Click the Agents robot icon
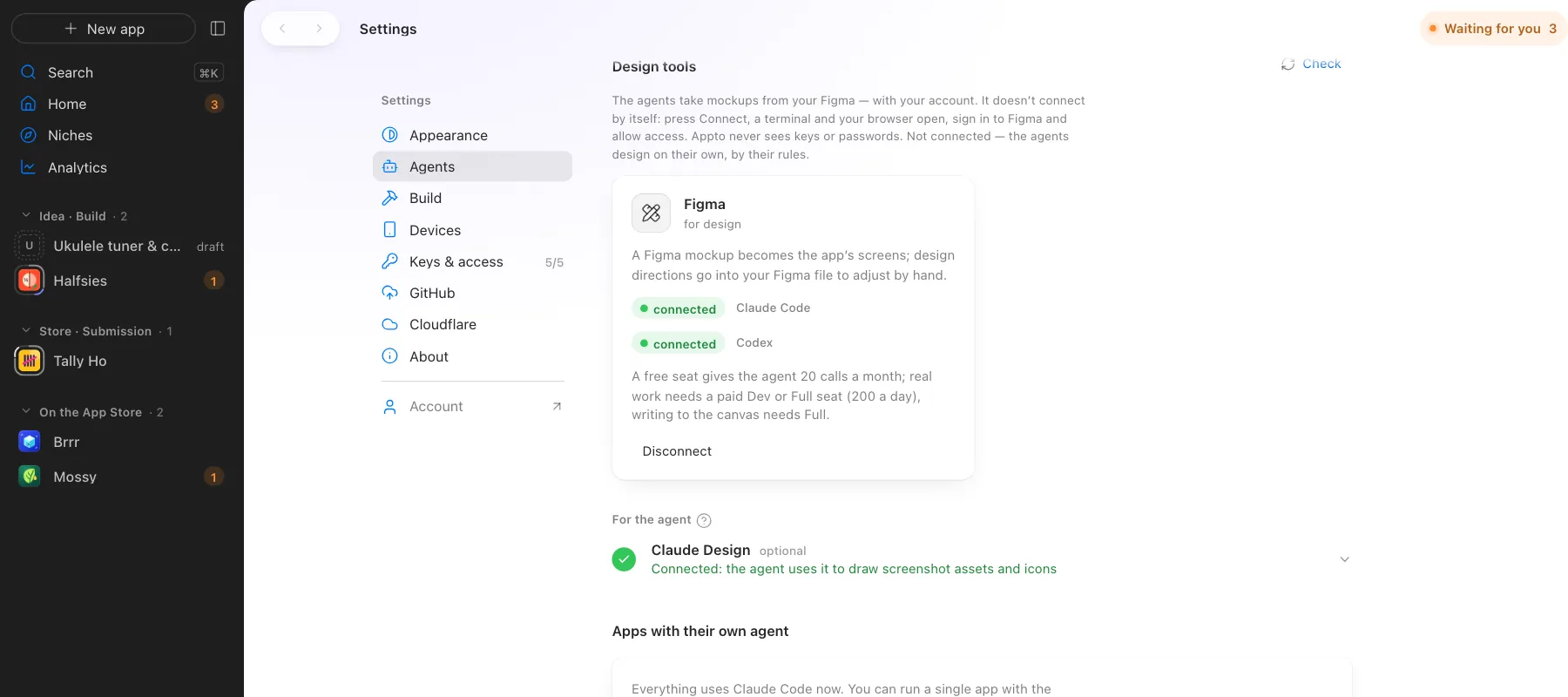1568x697 pixels. [x=390, y=166]
